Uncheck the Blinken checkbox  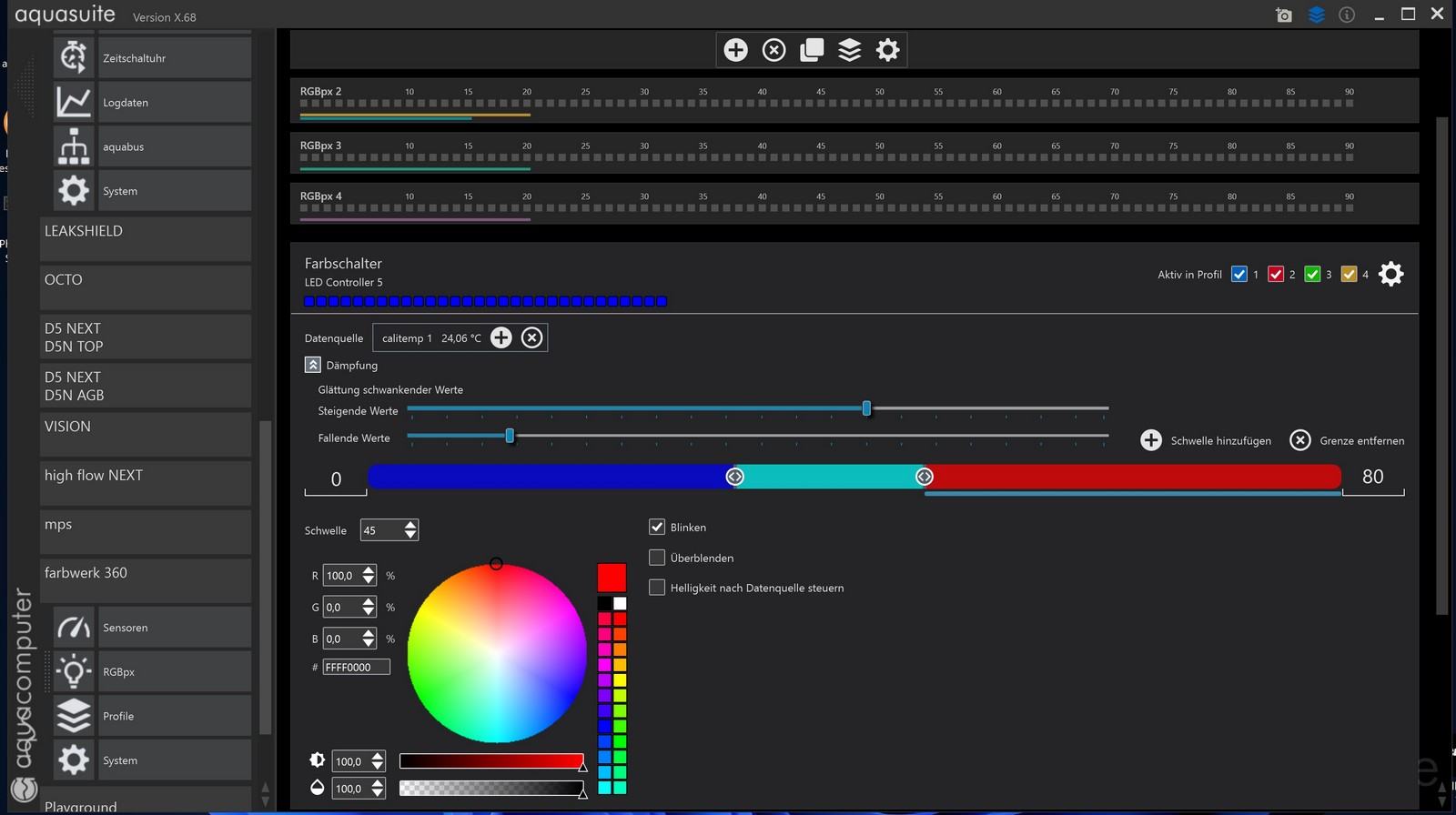(x=657, y=527)
